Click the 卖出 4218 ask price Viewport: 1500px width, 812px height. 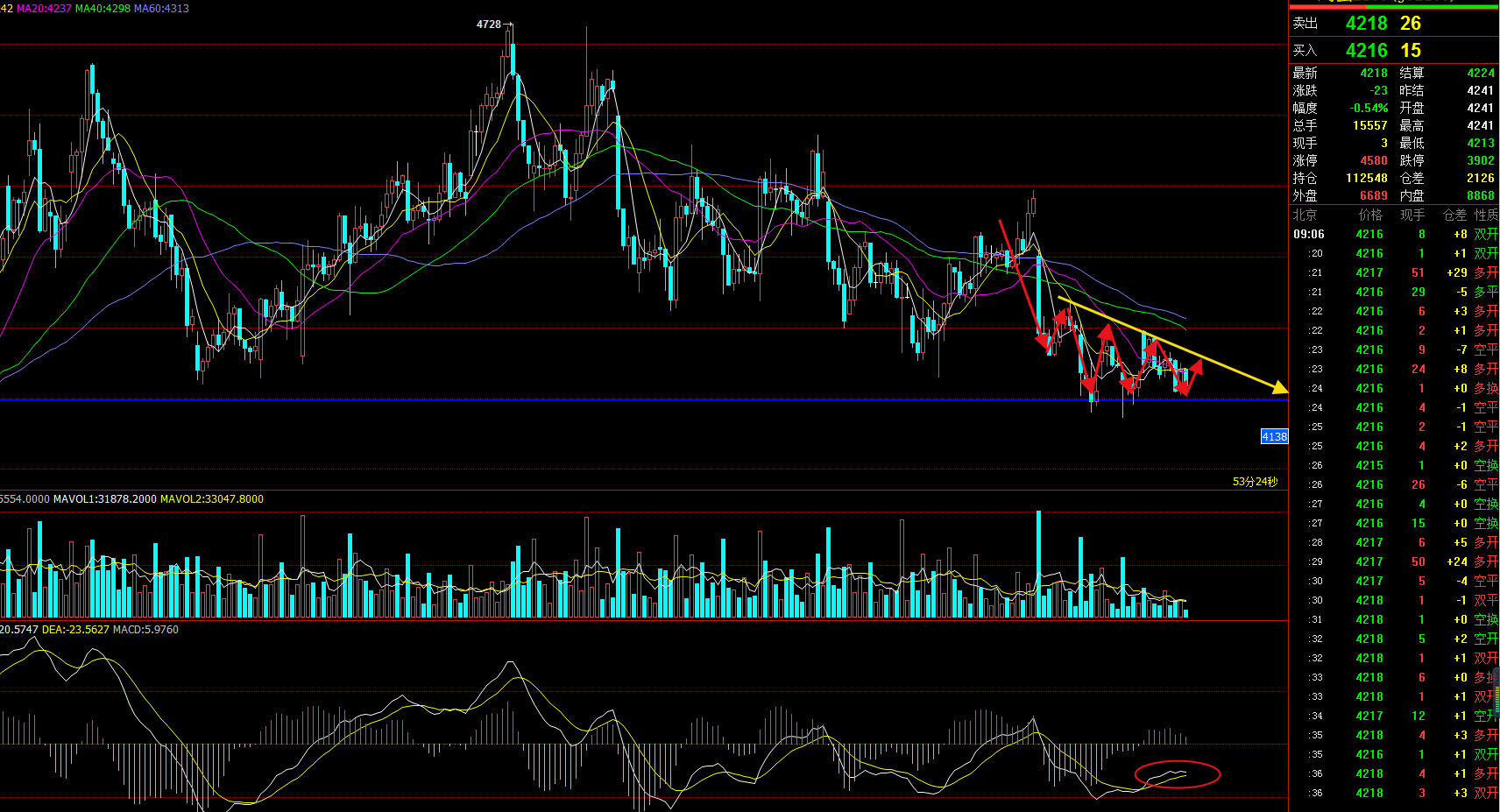click(1366, 24)
